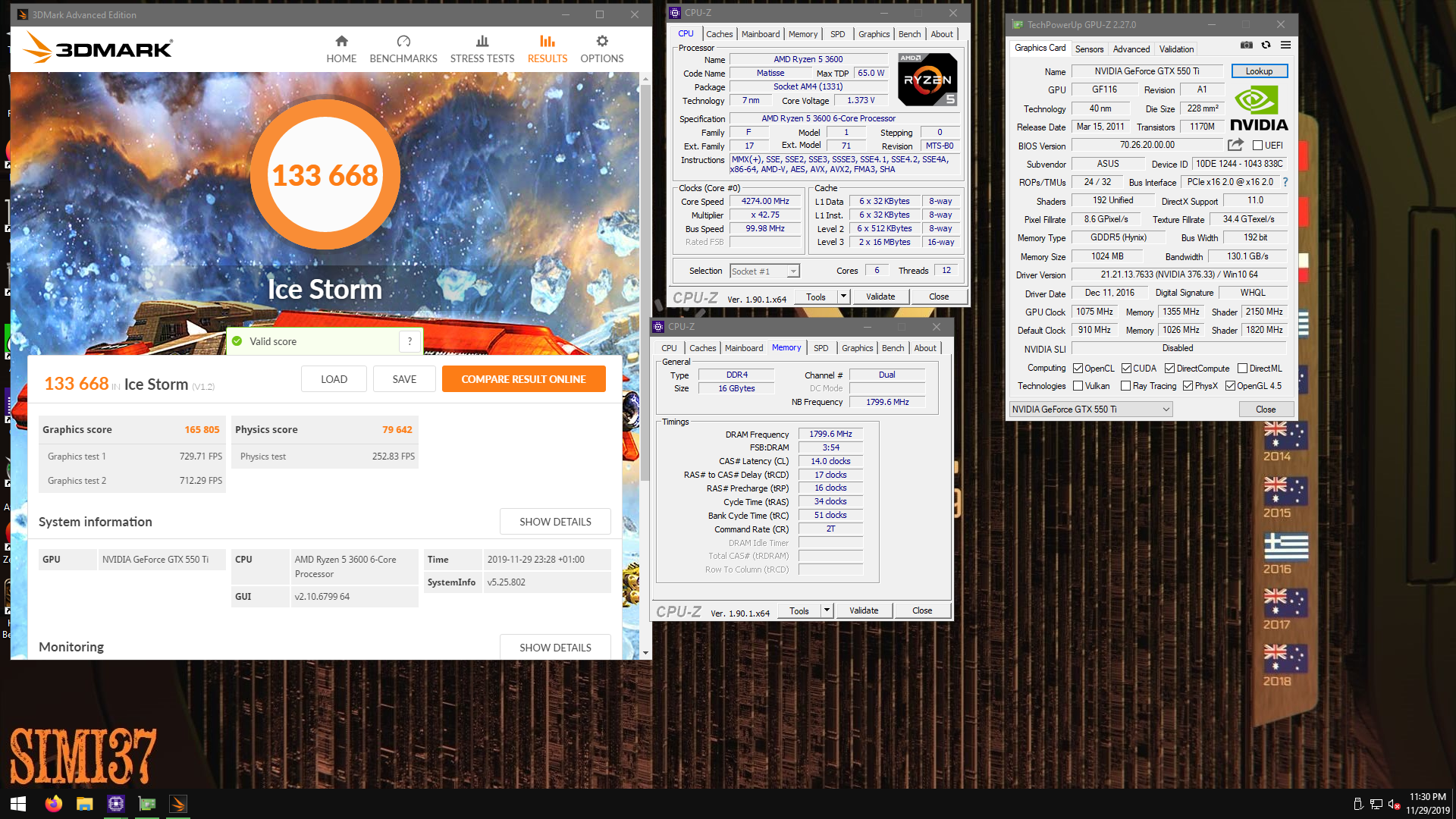Click the Bus Interface question mark in GPU-Z
The height and width of the screenshot is (819, 1456).
1285,182
